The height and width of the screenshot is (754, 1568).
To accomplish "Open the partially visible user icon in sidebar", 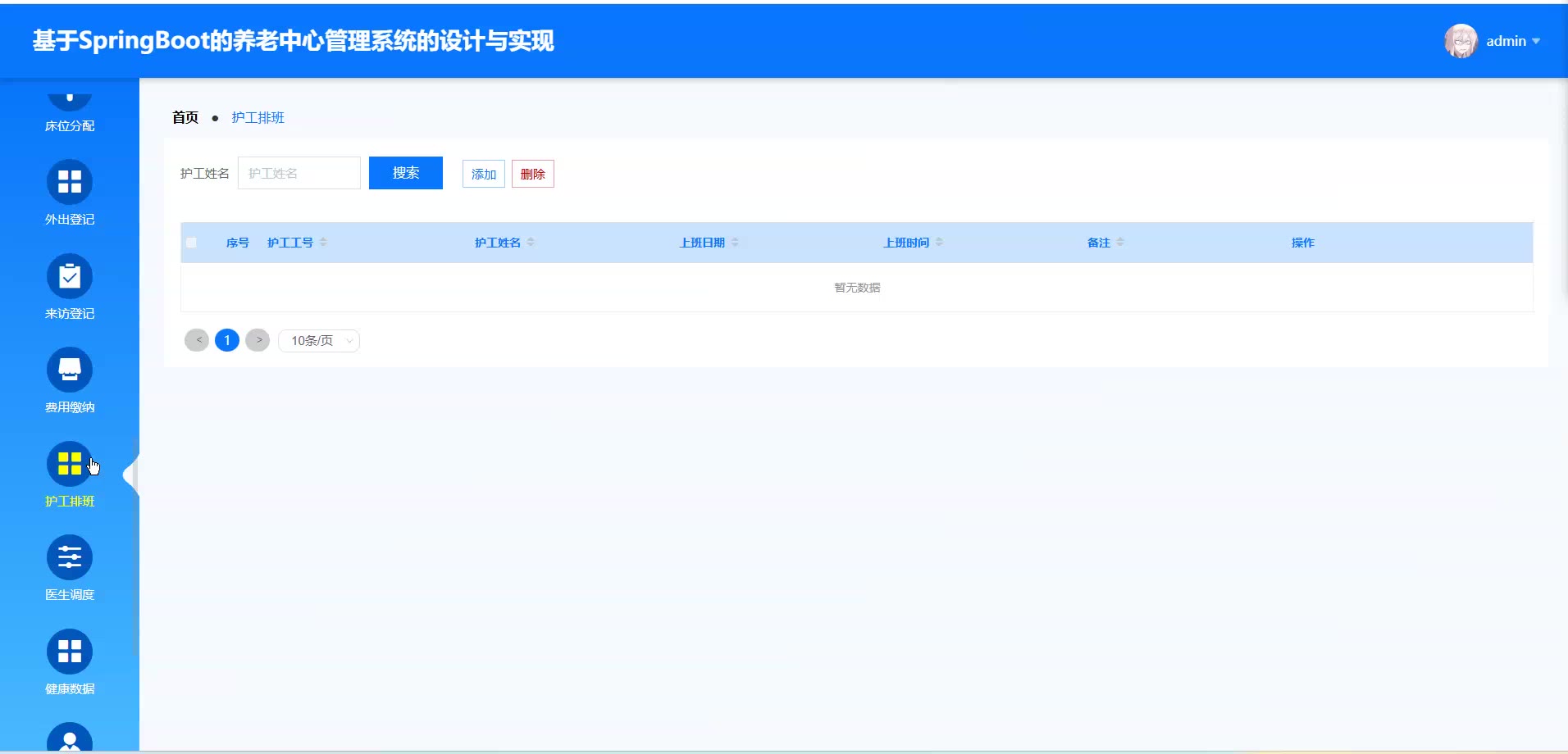I will pyautogui.click(x=70, y=738).
